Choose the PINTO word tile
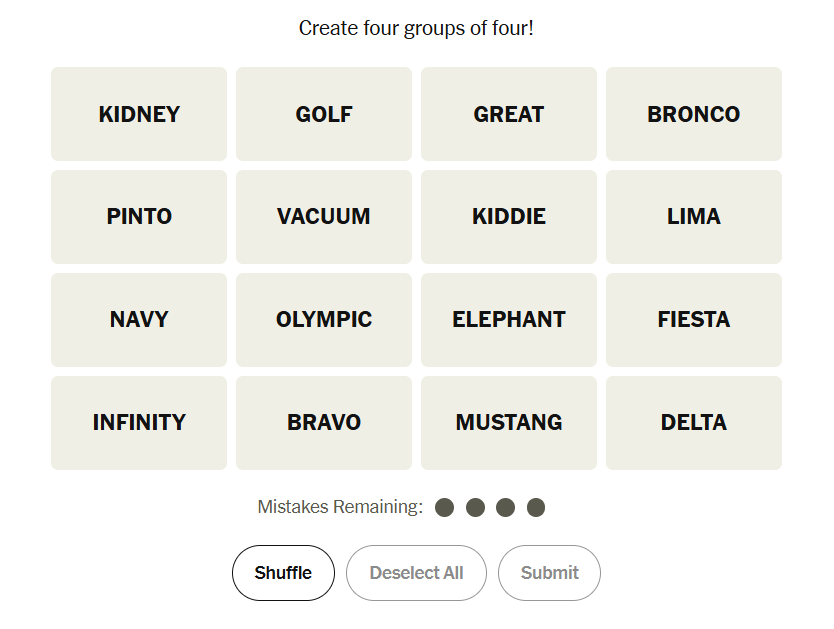Screen dimensions: 834x629 click(x=139, y=217)
